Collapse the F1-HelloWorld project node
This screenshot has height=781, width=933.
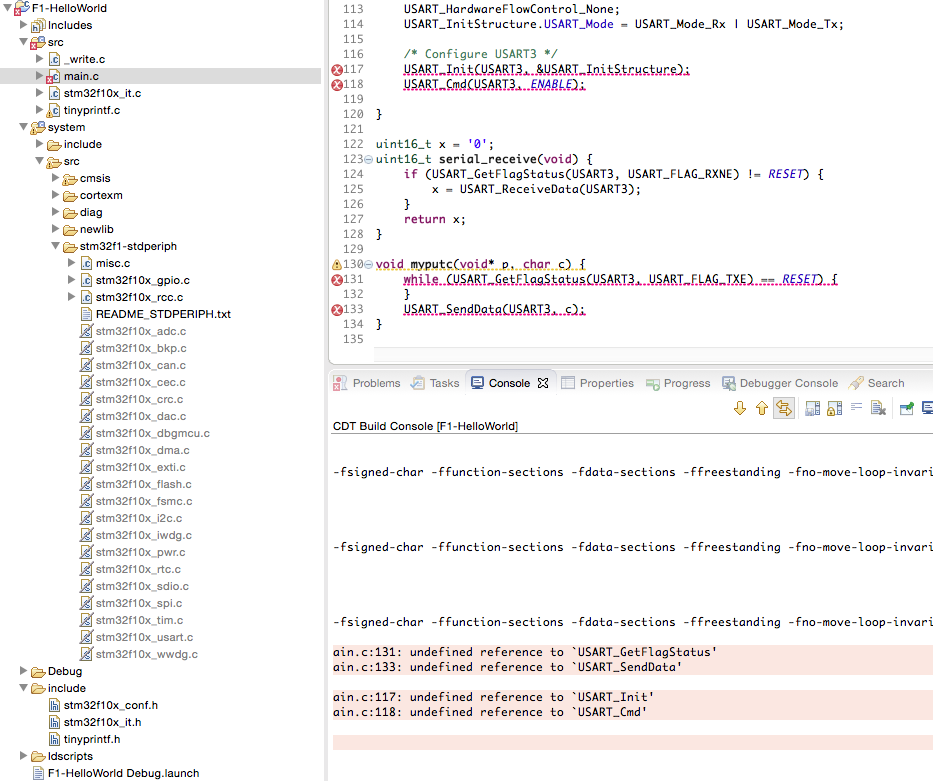point(8,8)
